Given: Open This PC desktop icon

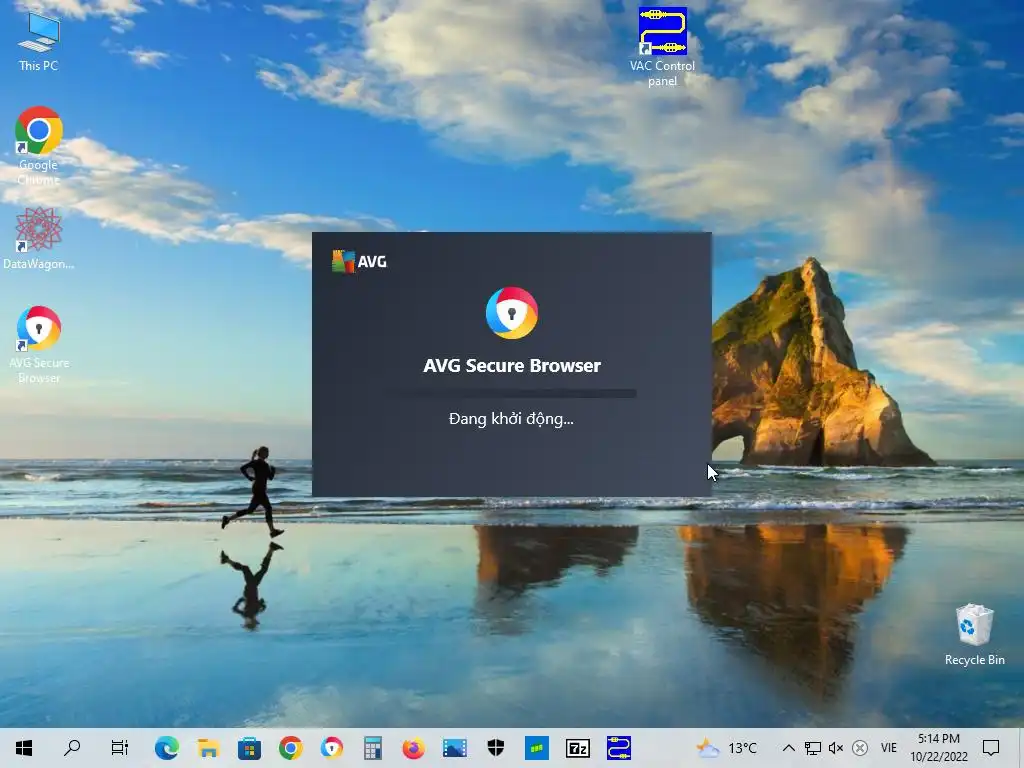Looking at the screenshot, I should (x=39, y=42).
